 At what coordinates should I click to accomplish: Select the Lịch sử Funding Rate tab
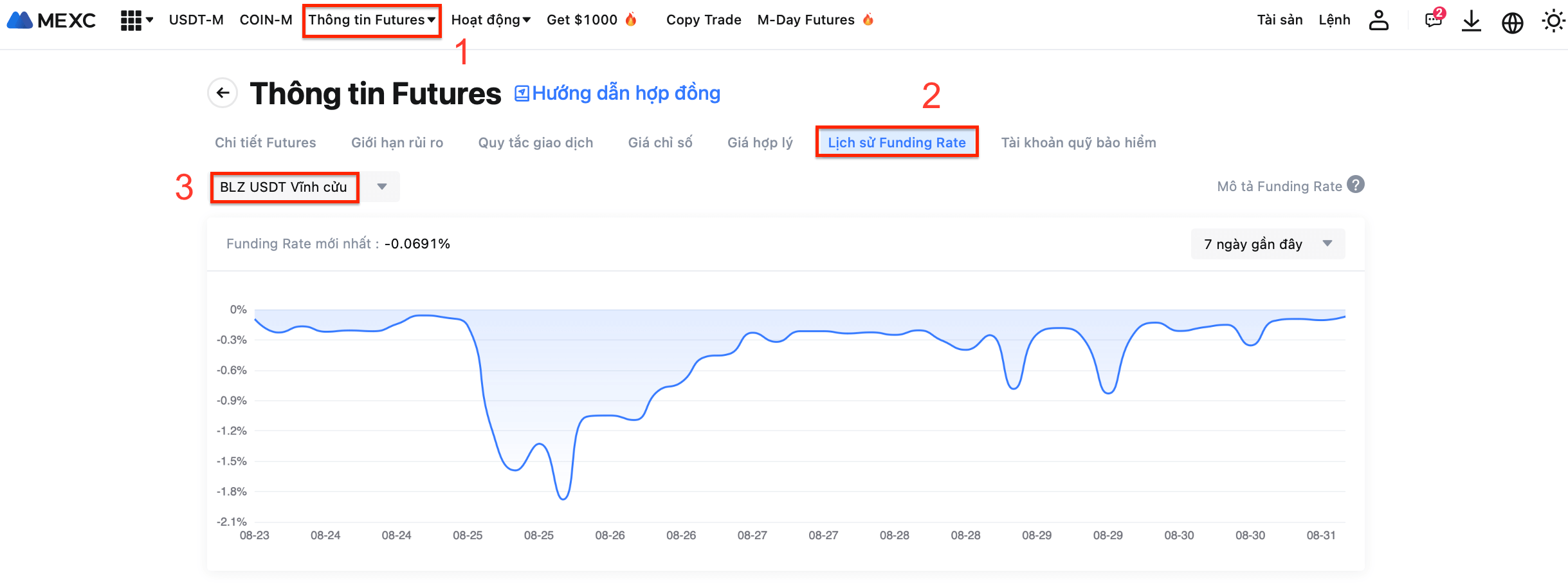897,142
